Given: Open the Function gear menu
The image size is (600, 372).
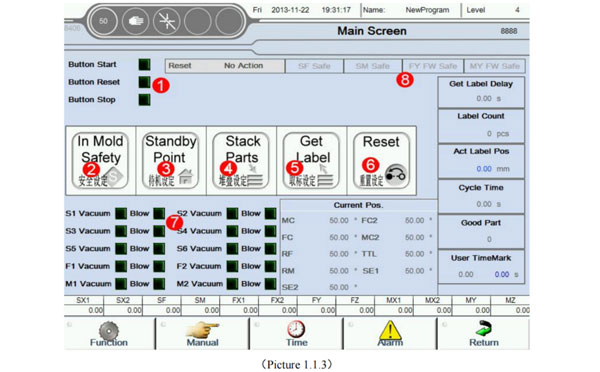Looking at the screenshot, I should click(x=109, y=334).
